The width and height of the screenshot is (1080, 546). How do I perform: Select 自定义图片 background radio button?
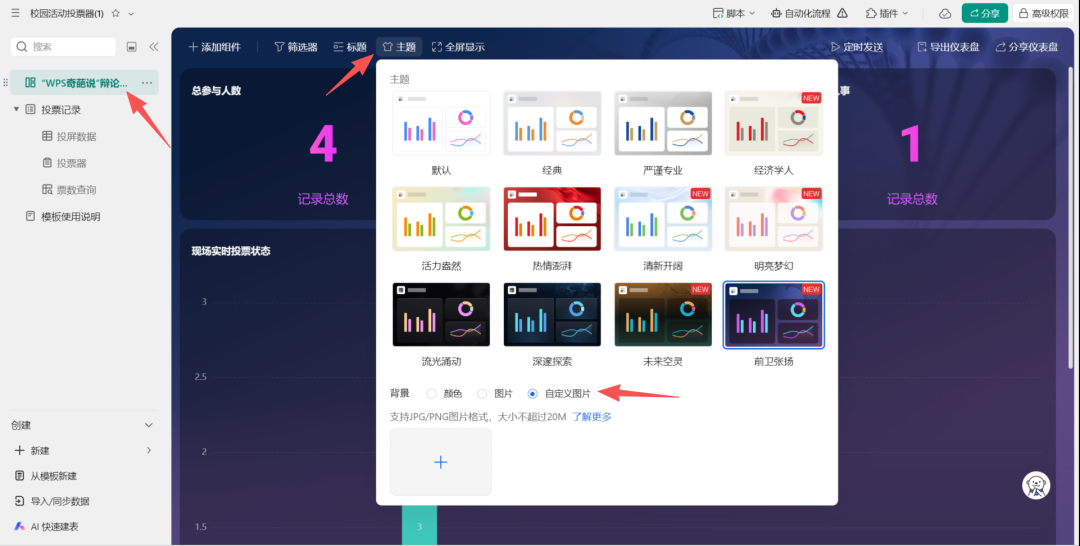coord(532,394)
